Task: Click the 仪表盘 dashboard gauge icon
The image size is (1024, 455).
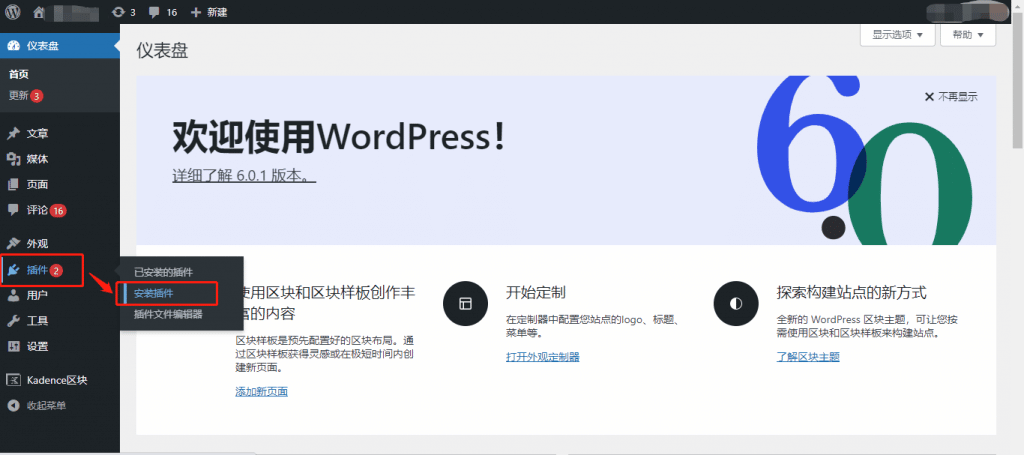Action: pos(13,46)
